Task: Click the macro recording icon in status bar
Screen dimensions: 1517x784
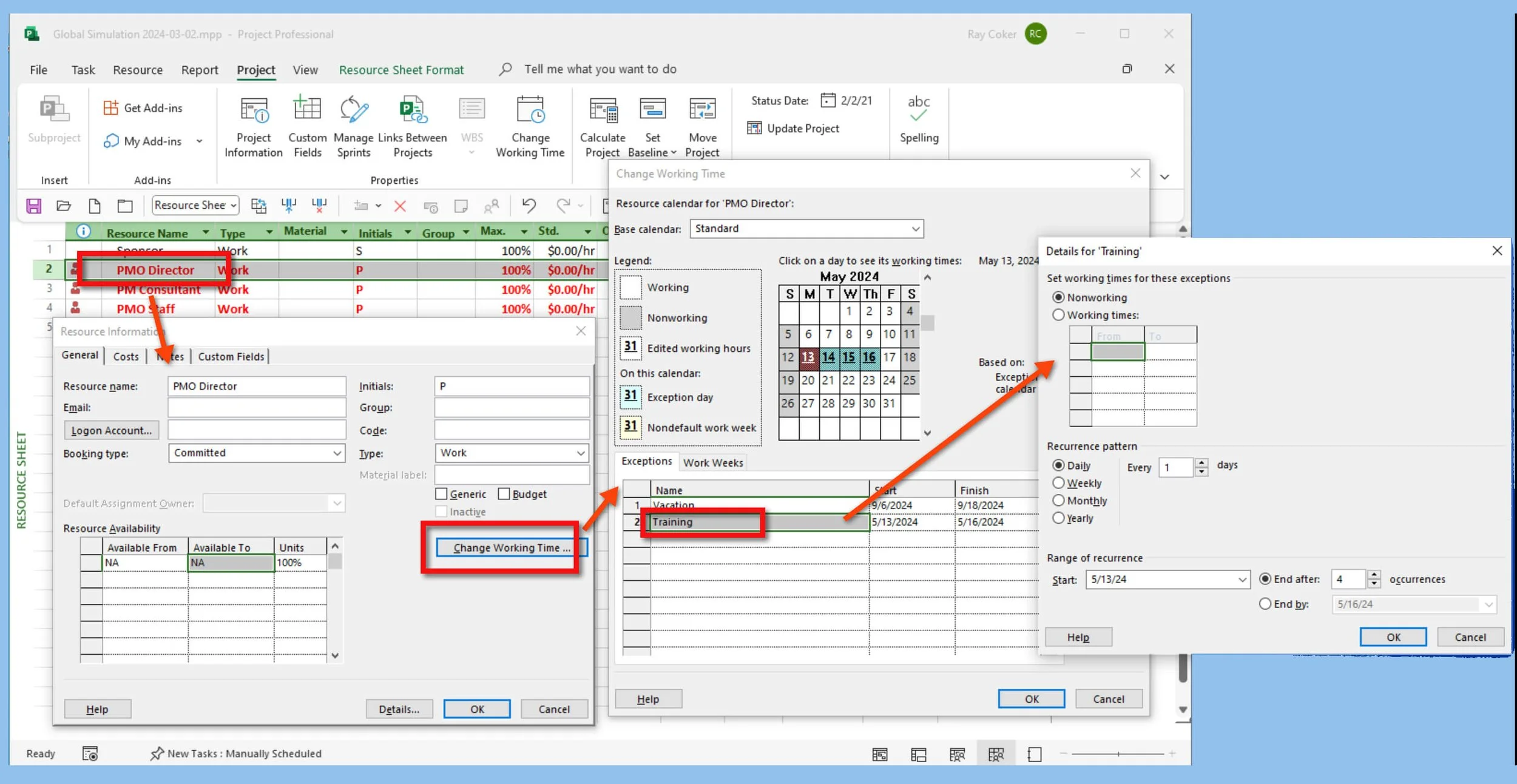Action: click(x=90, y=754)
